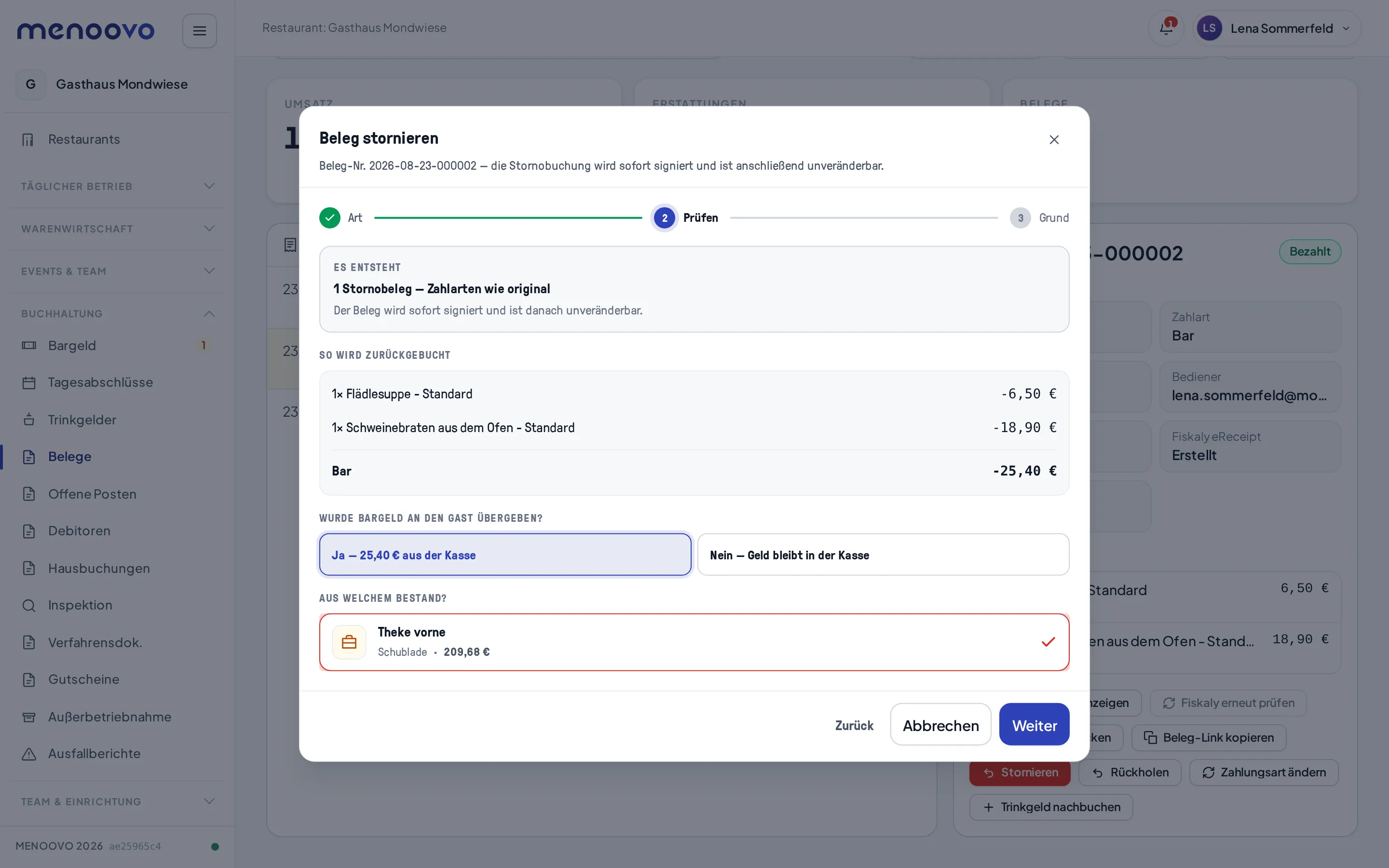Viewport: 1389px width, 868px height.
Task: Click Zahlungsart ändern in the background page
Action: [x=1263, y=773]
